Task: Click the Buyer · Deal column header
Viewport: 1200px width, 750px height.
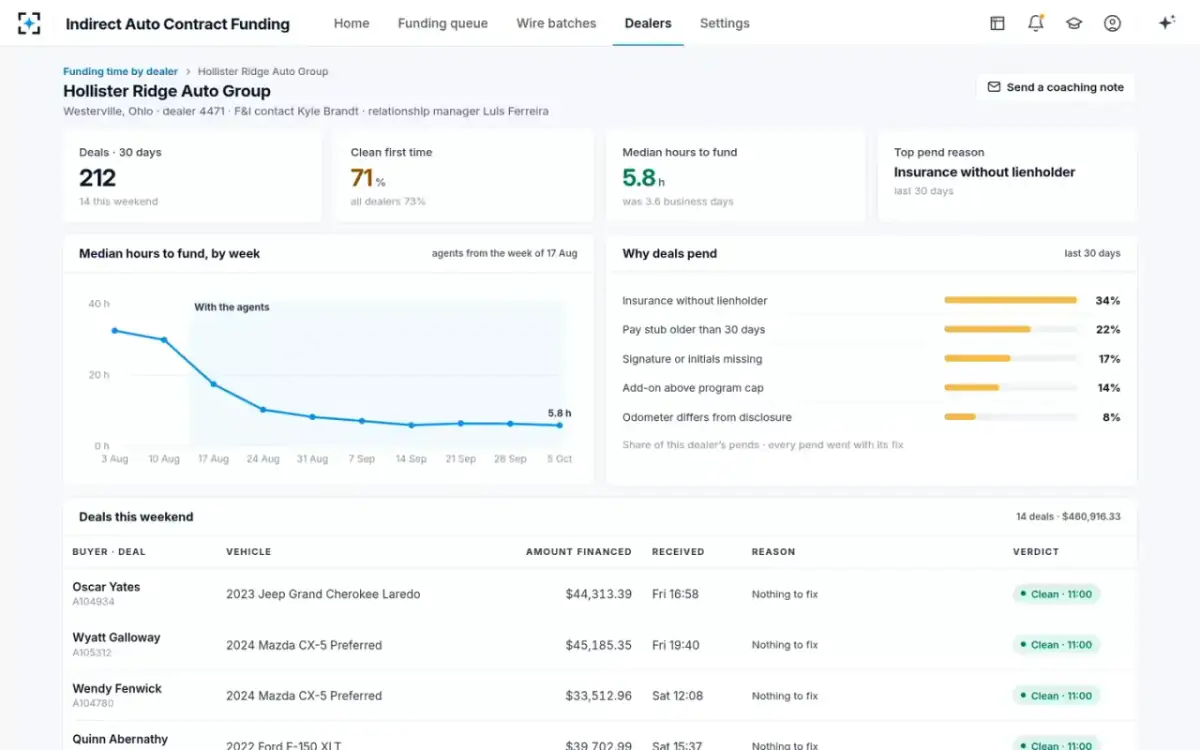Action: click(x=109, y=551)
